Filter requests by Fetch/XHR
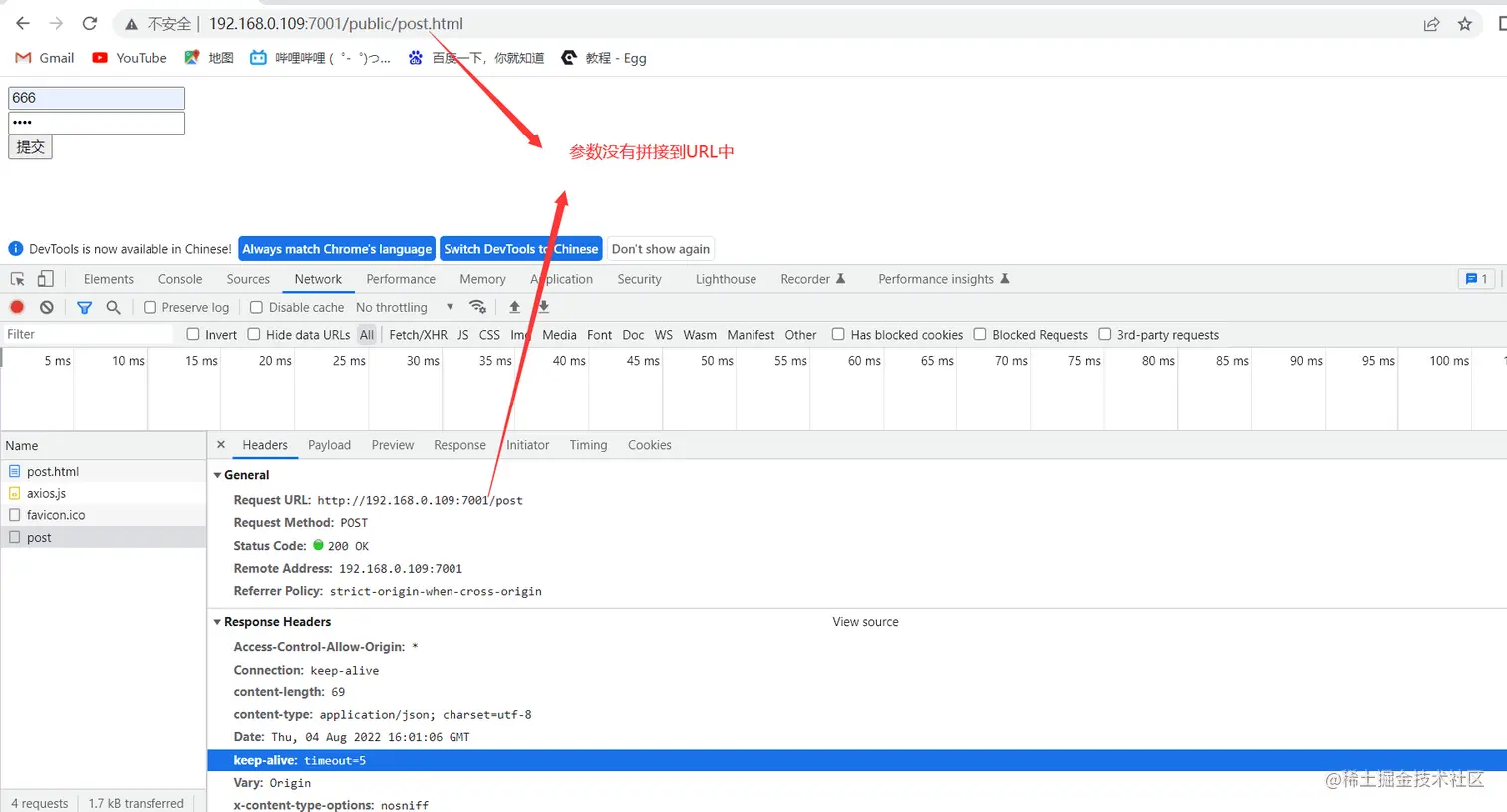Viewport: 1507px width, 812px height. tap(418, 335)
